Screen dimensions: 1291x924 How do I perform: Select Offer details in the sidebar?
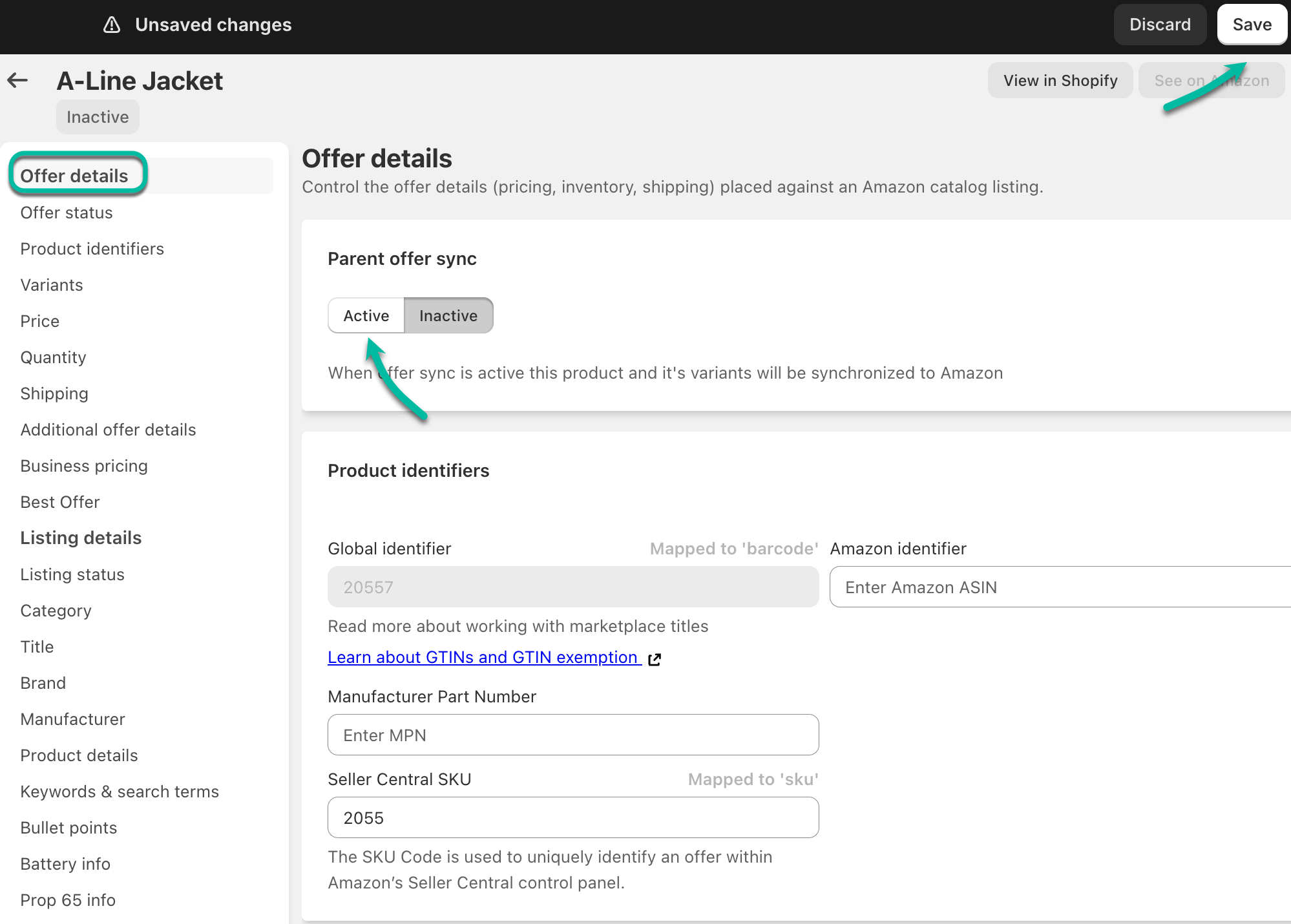tap(74, 176)
